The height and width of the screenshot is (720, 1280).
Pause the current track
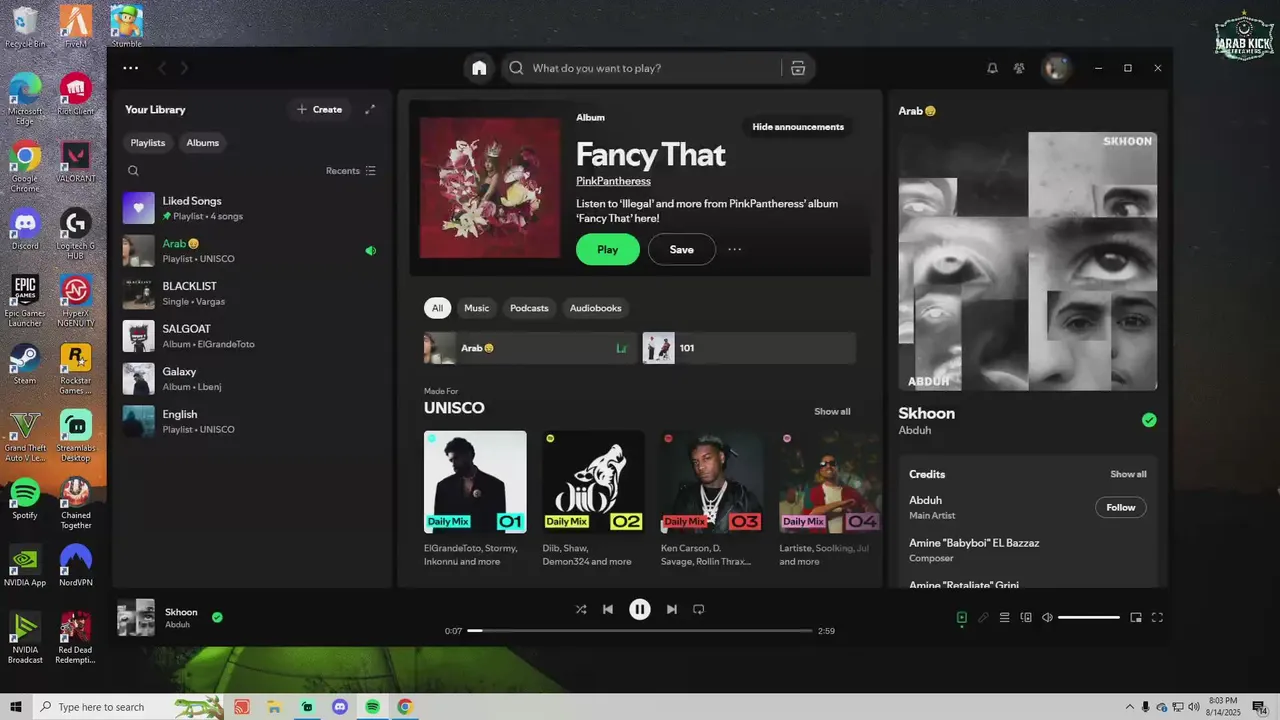click(x=640, y=609)
